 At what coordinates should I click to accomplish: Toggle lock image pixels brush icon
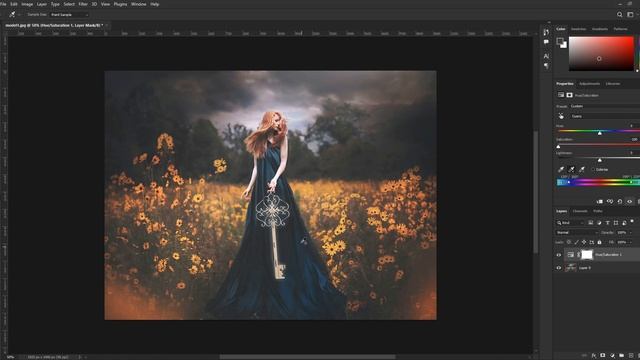pos(577,242)
